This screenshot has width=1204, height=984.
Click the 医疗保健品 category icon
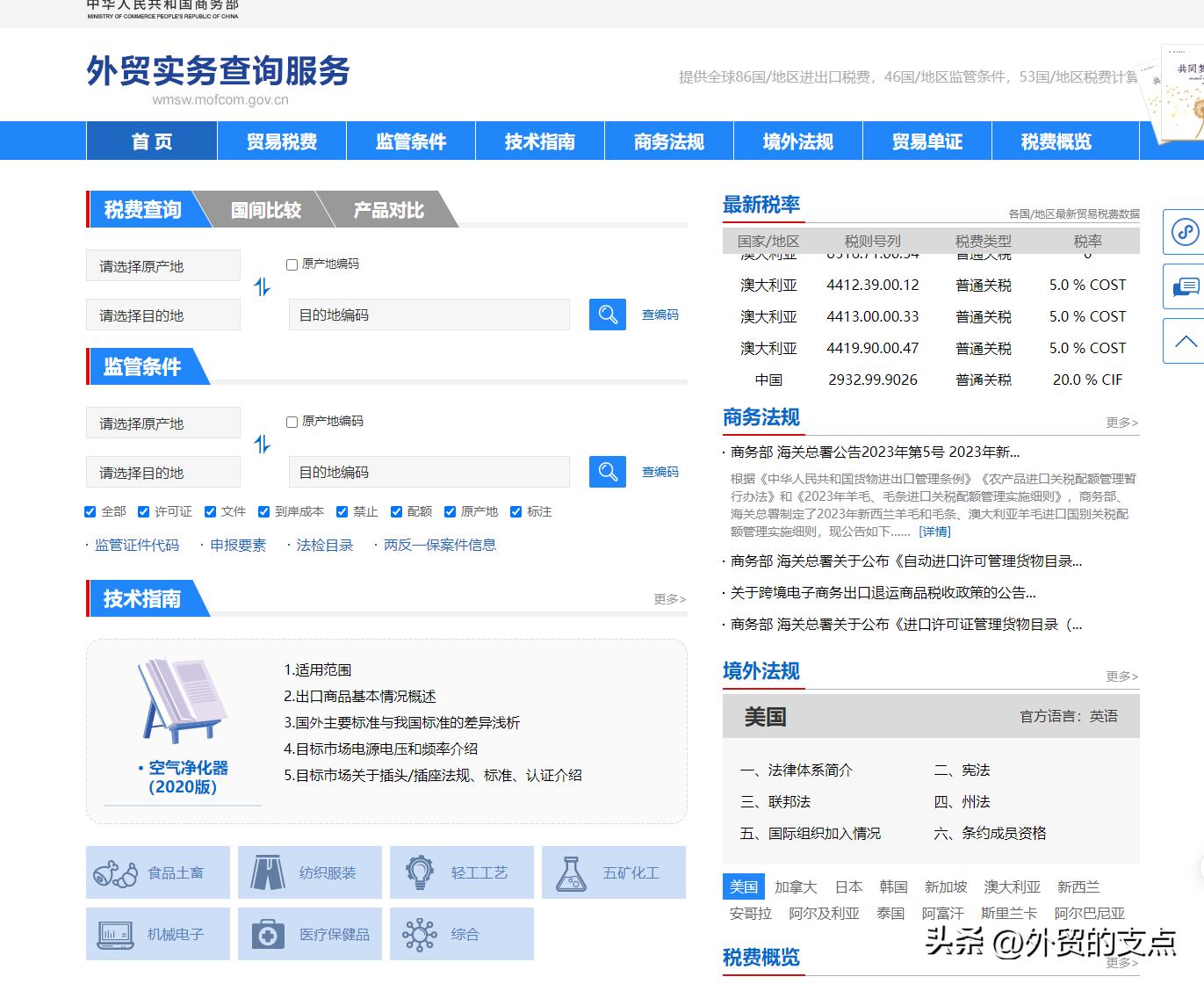click(309, 934)
